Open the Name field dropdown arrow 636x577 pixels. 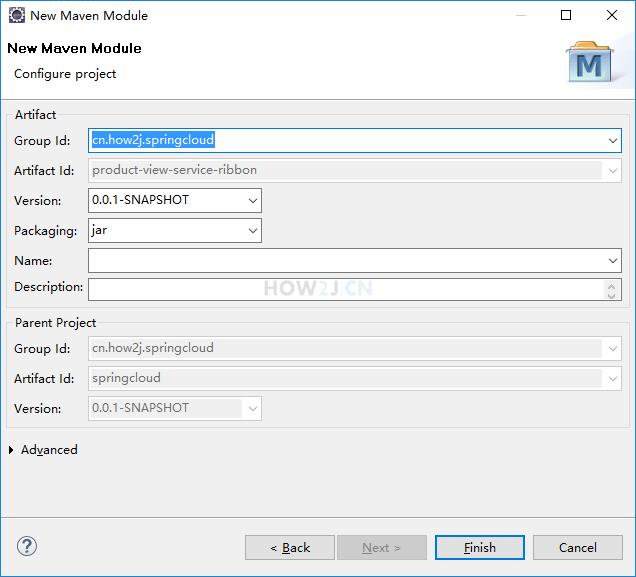click(x=612, y=261)
